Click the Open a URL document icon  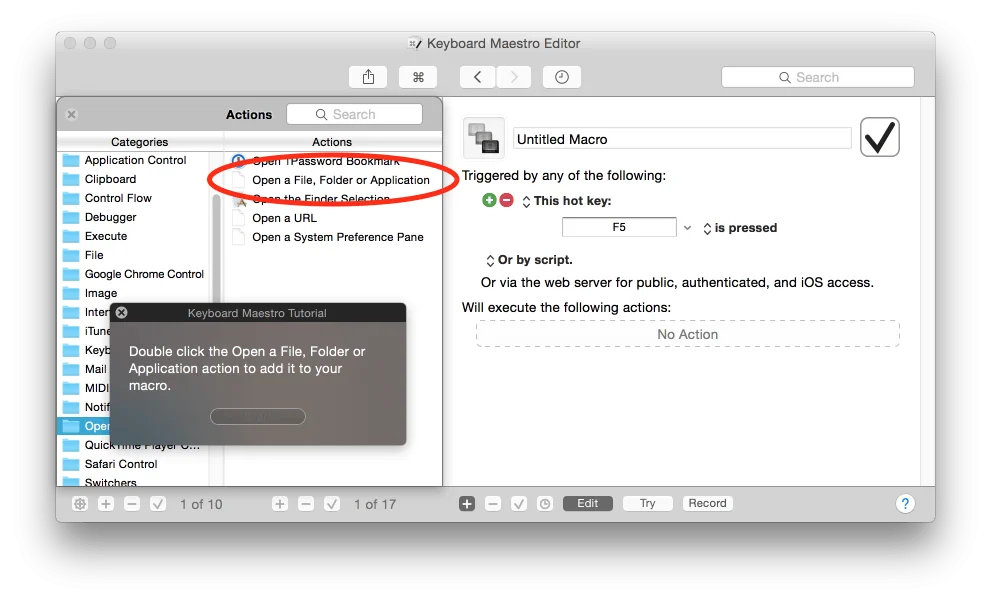pos(238,218)
